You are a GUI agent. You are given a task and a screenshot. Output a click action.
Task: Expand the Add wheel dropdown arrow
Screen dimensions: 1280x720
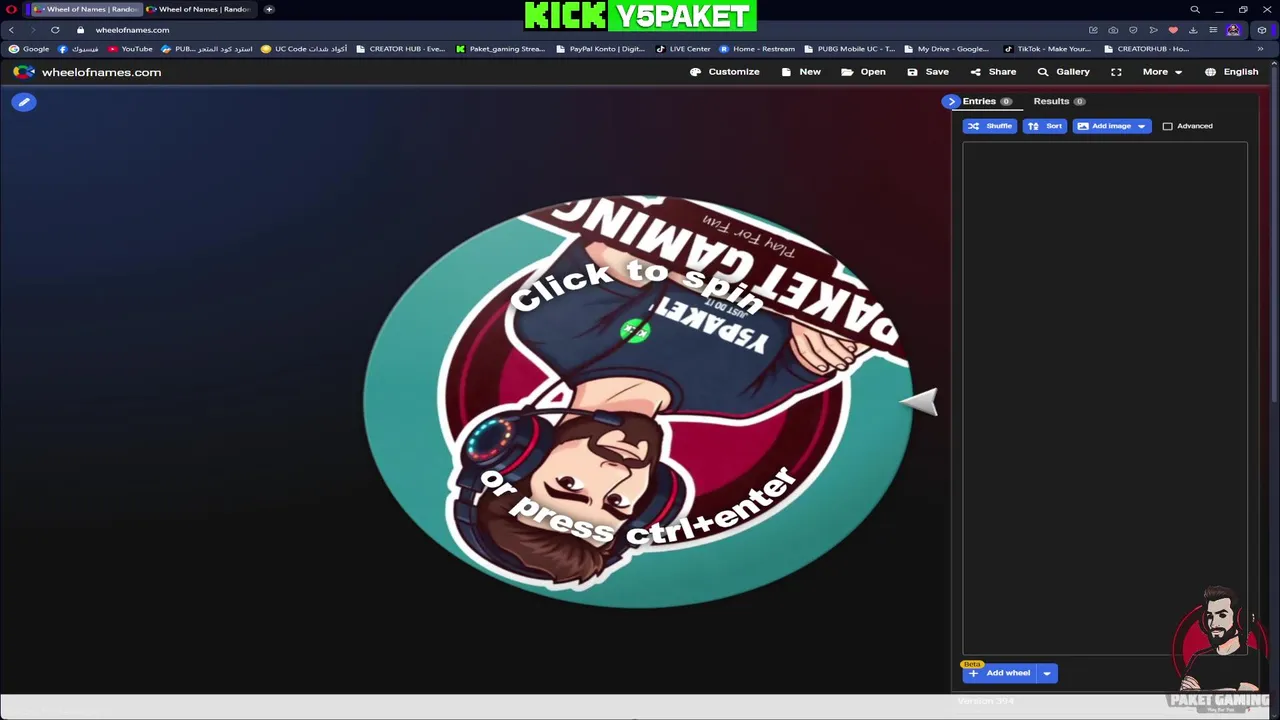1046,673
